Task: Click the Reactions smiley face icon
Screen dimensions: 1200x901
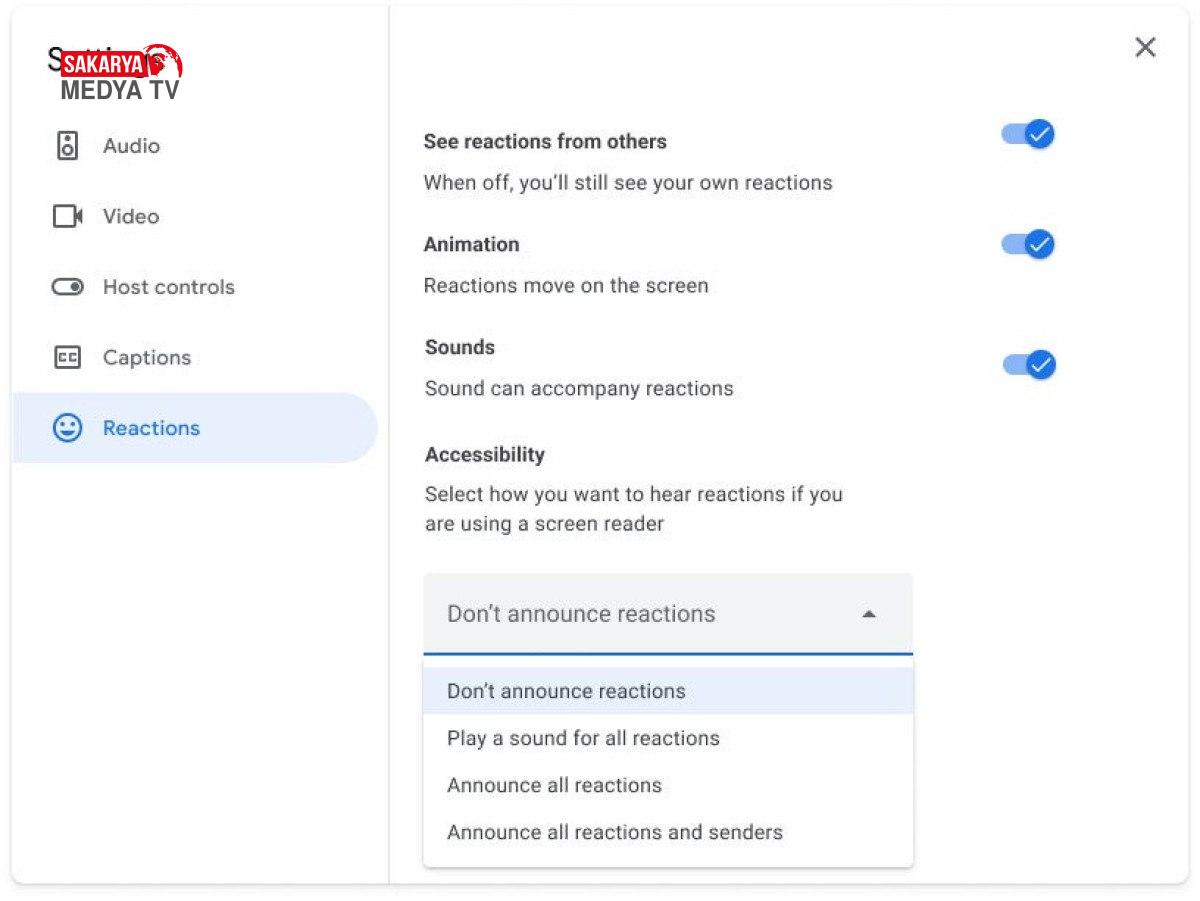Action: point(67,428)
